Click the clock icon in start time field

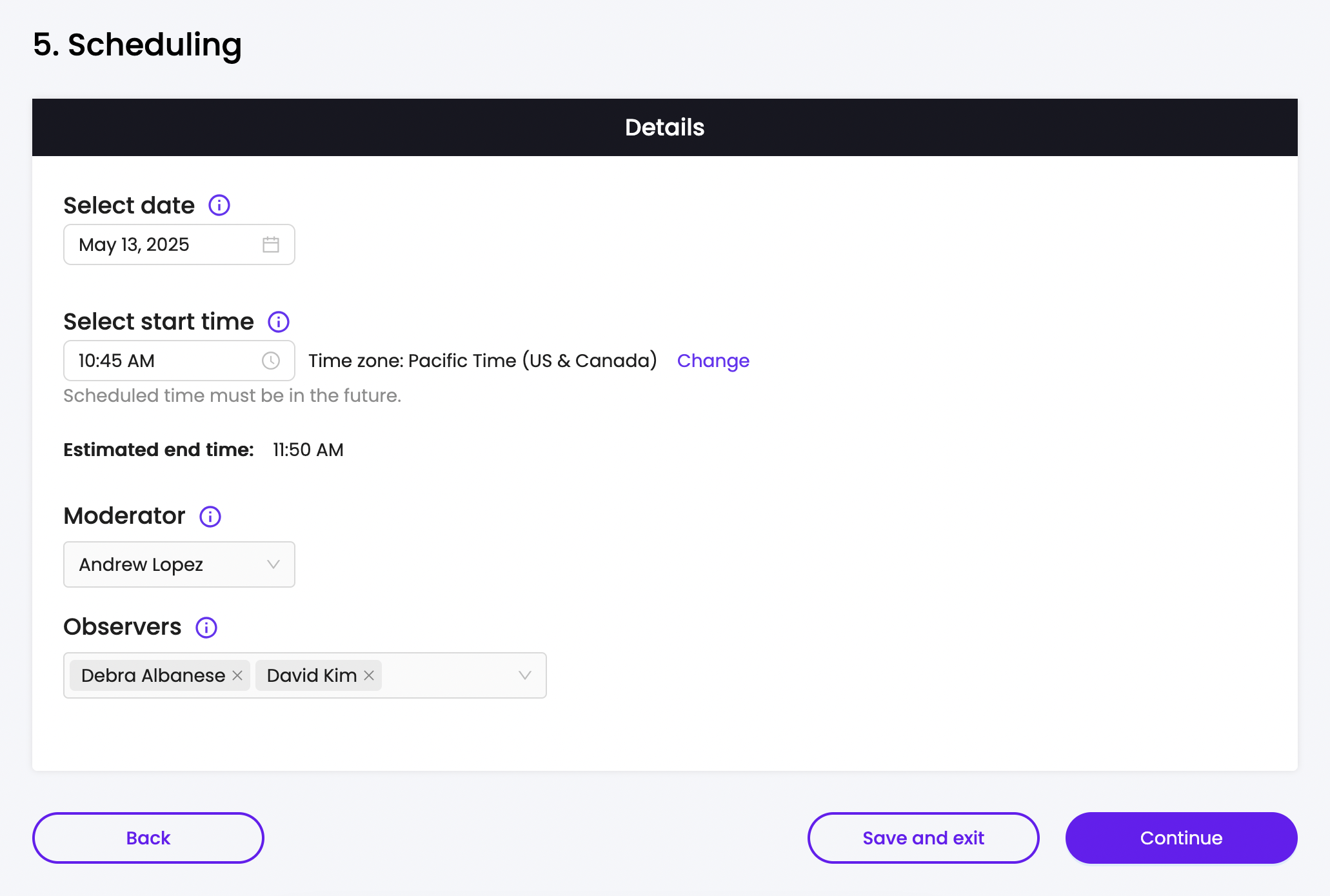[271, 361]
